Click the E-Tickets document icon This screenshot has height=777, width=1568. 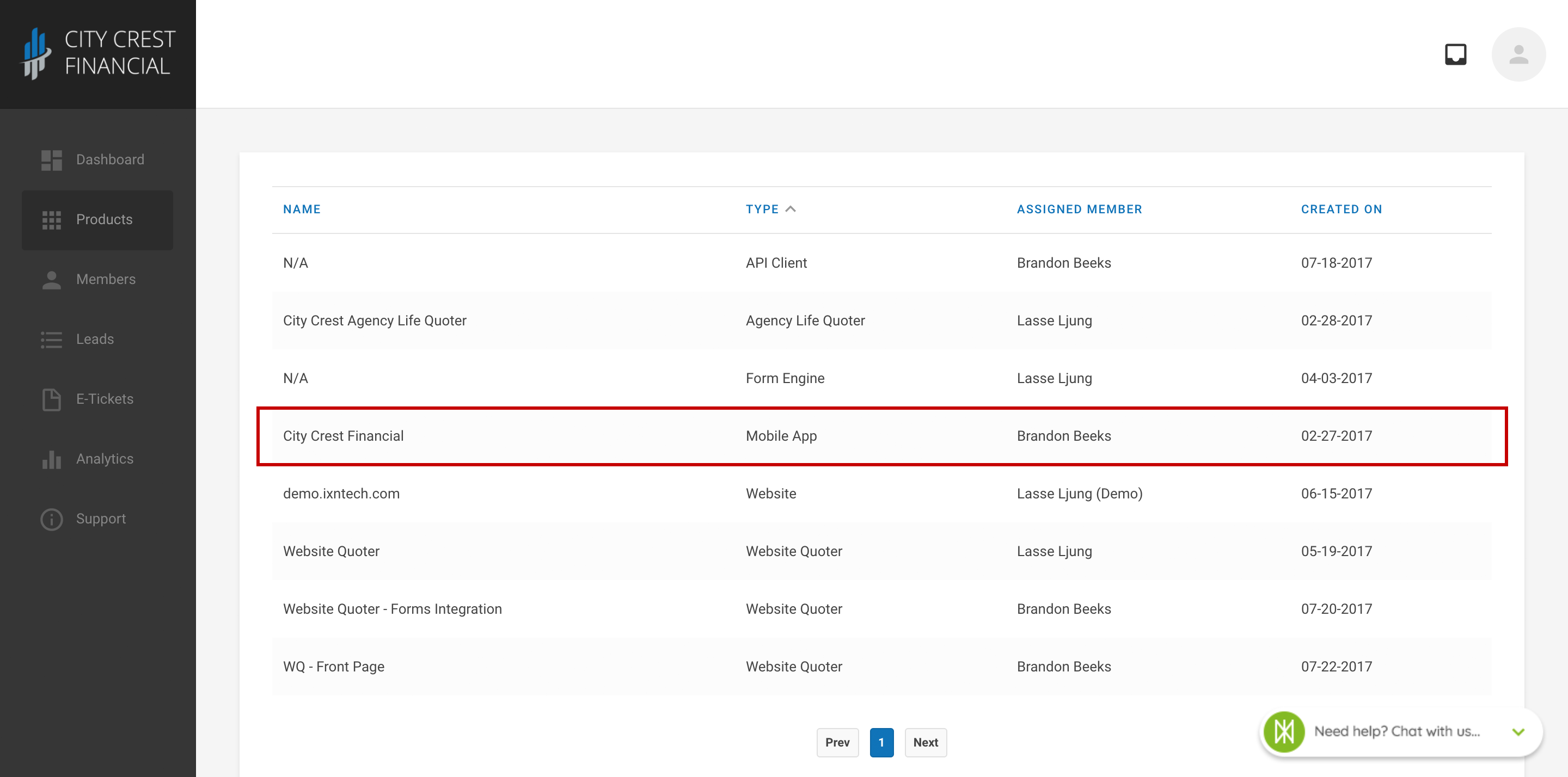point(52,399)
